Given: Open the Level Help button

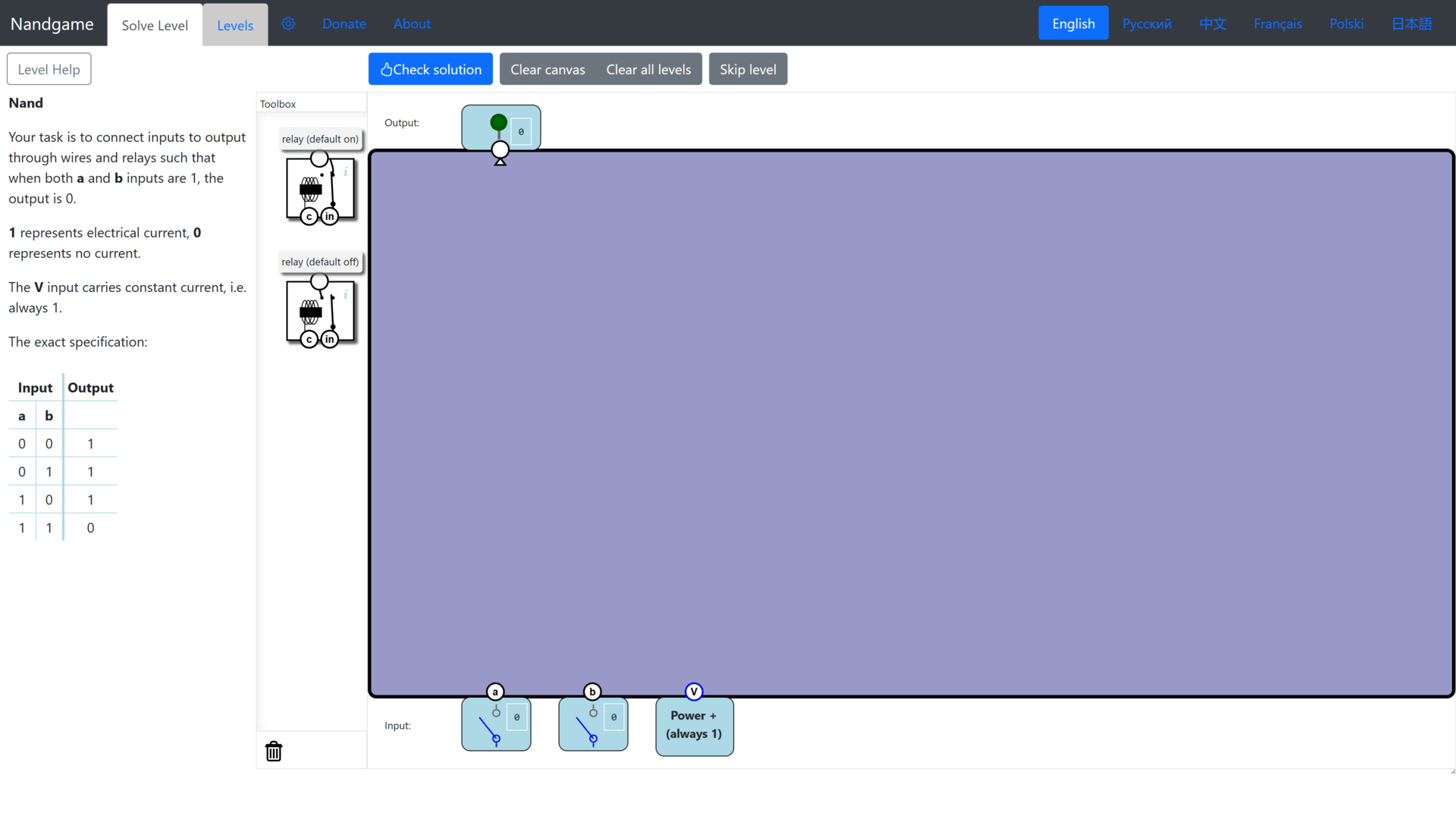Looking at the screenshot, I should (49, 69).
